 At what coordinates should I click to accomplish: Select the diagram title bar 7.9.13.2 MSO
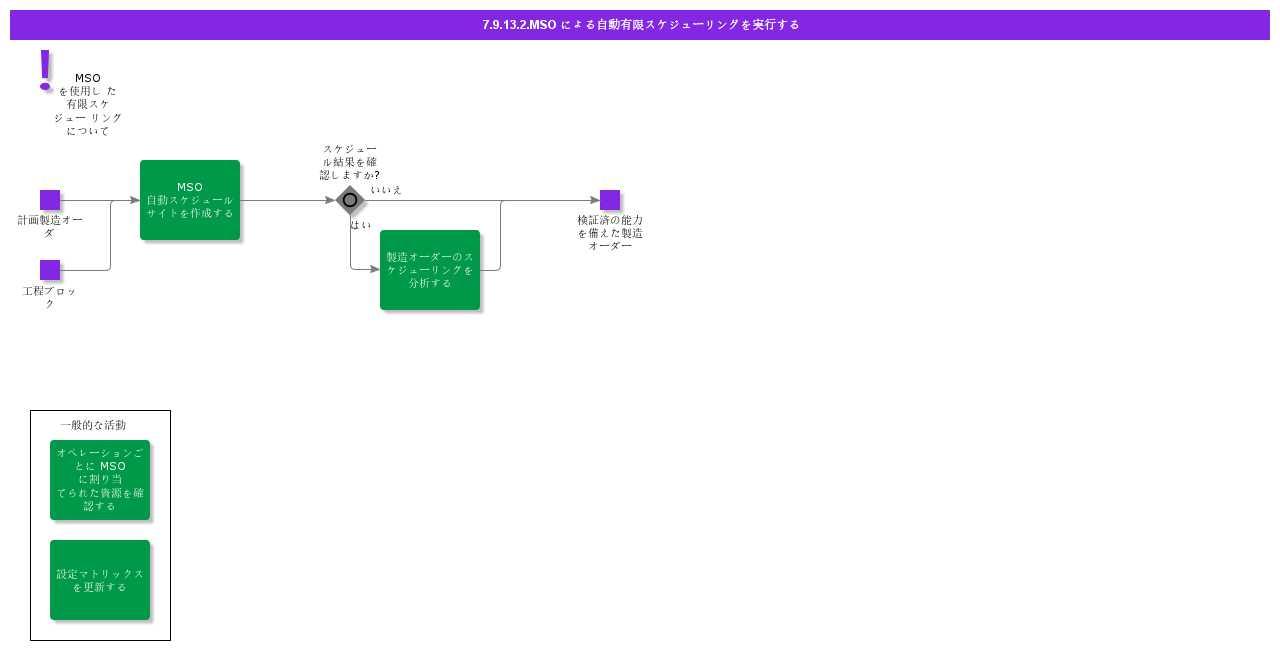[640, 24]
